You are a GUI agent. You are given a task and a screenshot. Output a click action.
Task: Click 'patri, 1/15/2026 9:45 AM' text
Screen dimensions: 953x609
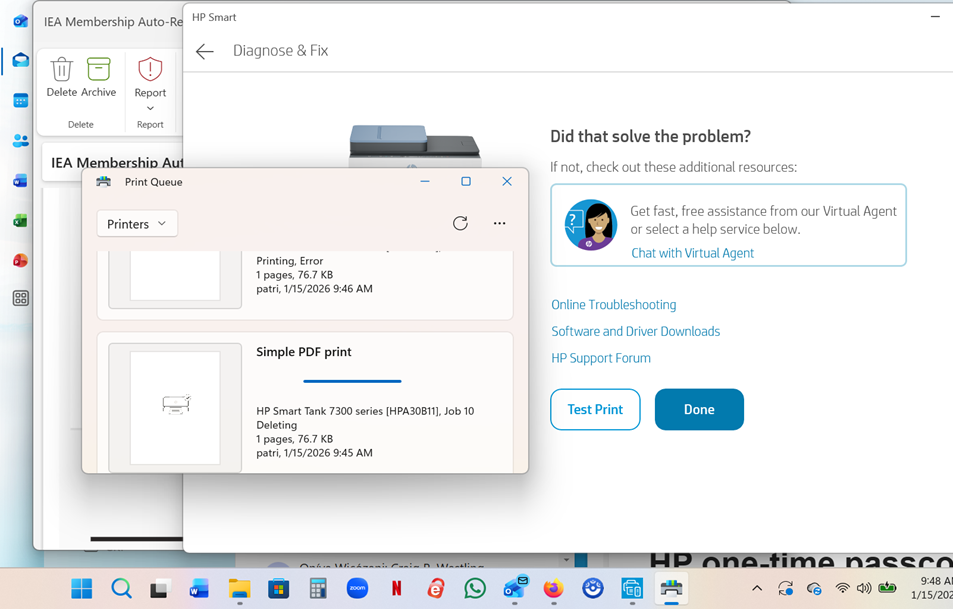tap(314, 453)
